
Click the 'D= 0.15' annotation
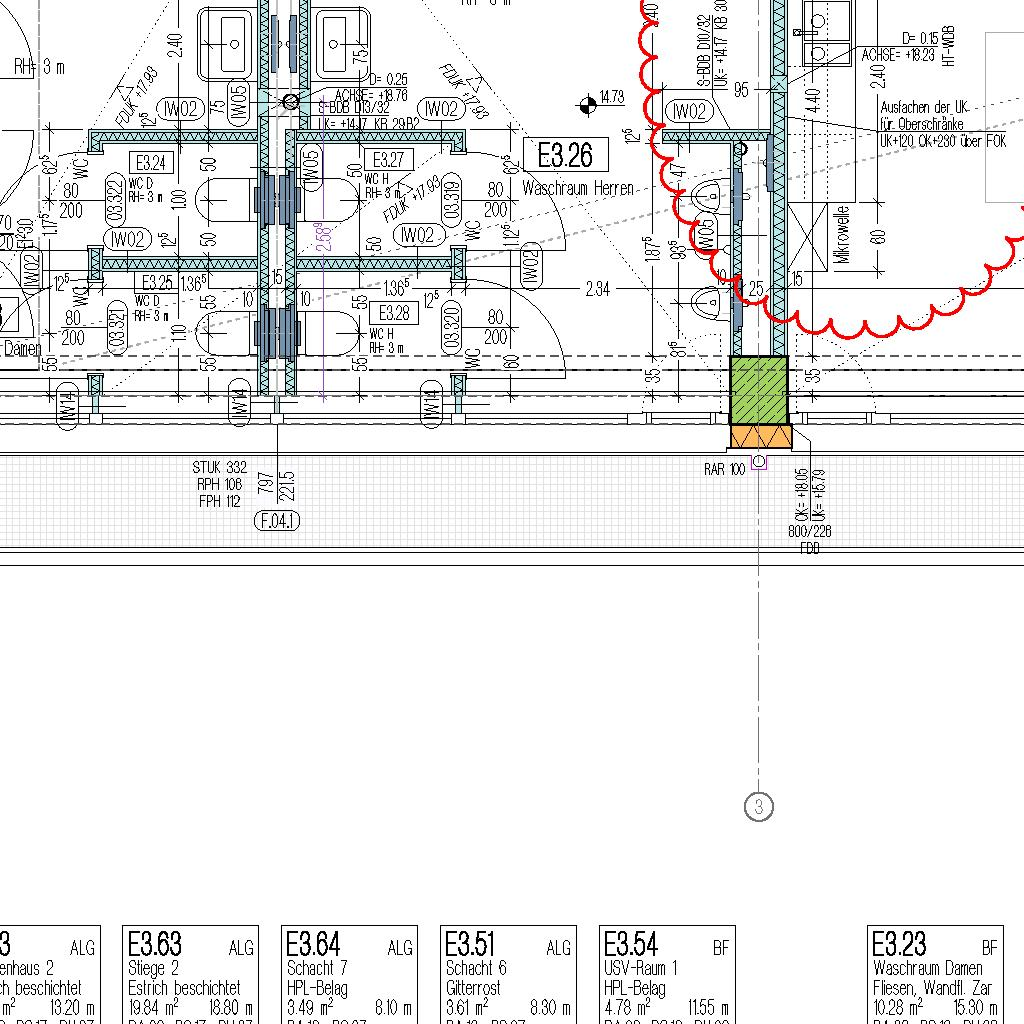920,39
